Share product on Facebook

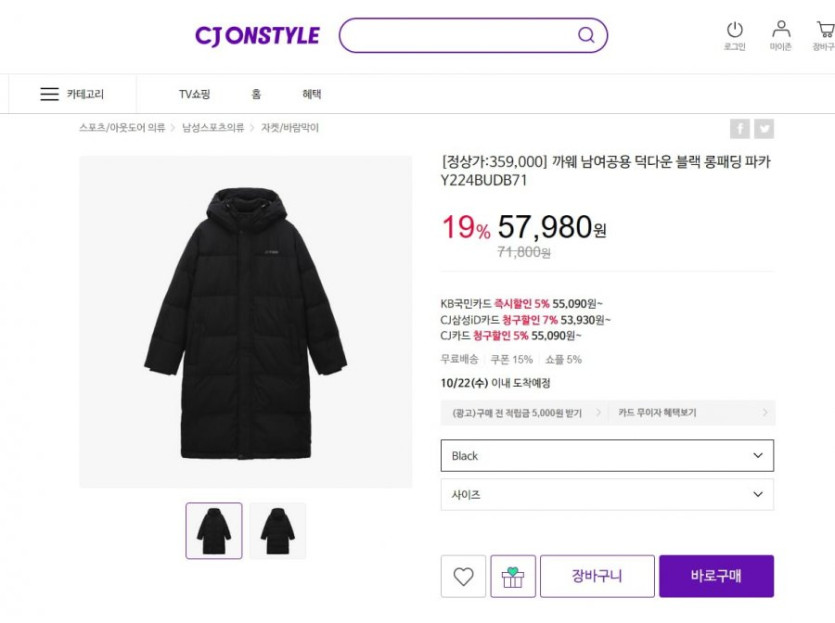[739, 128]
